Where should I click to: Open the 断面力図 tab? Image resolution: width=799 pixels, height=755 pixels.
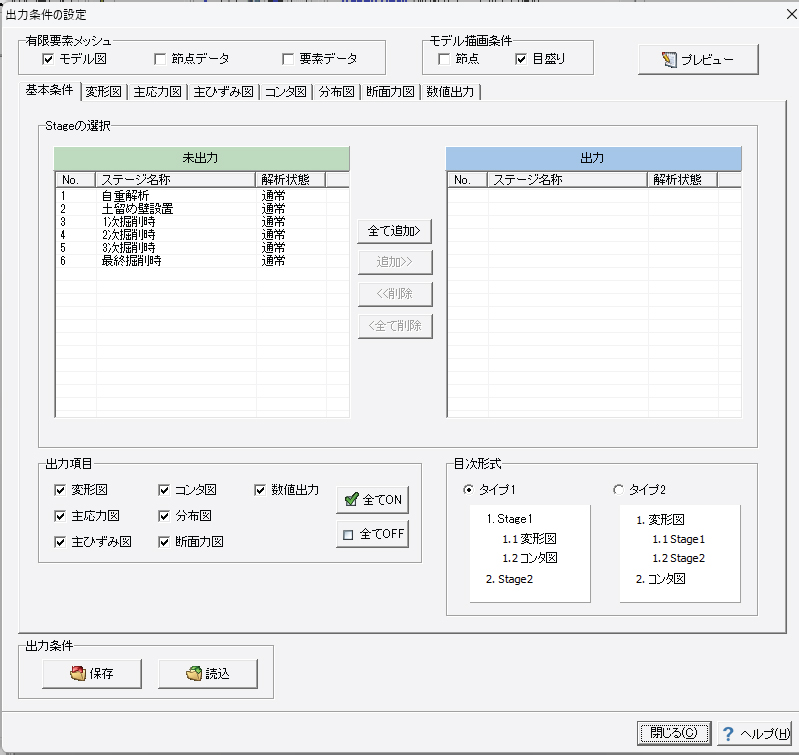click(390, 92)
